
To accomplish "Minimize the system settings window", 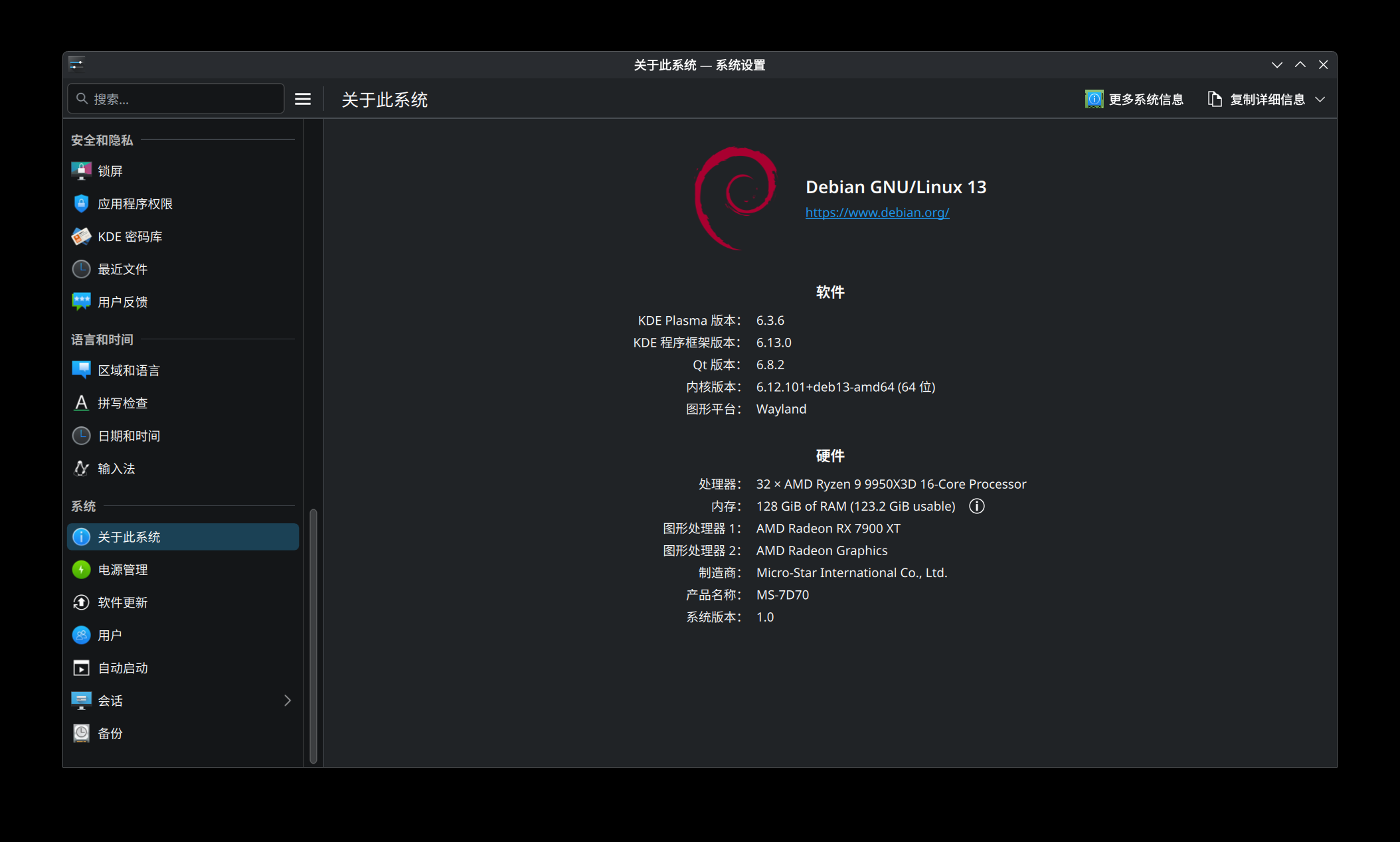I will point(1277,64).
